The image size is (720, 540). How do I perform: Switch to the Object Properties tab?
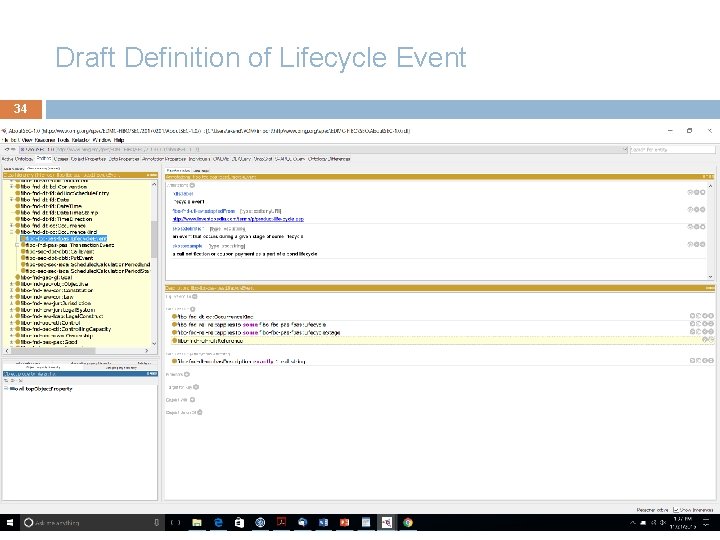(x=88, y=159)
